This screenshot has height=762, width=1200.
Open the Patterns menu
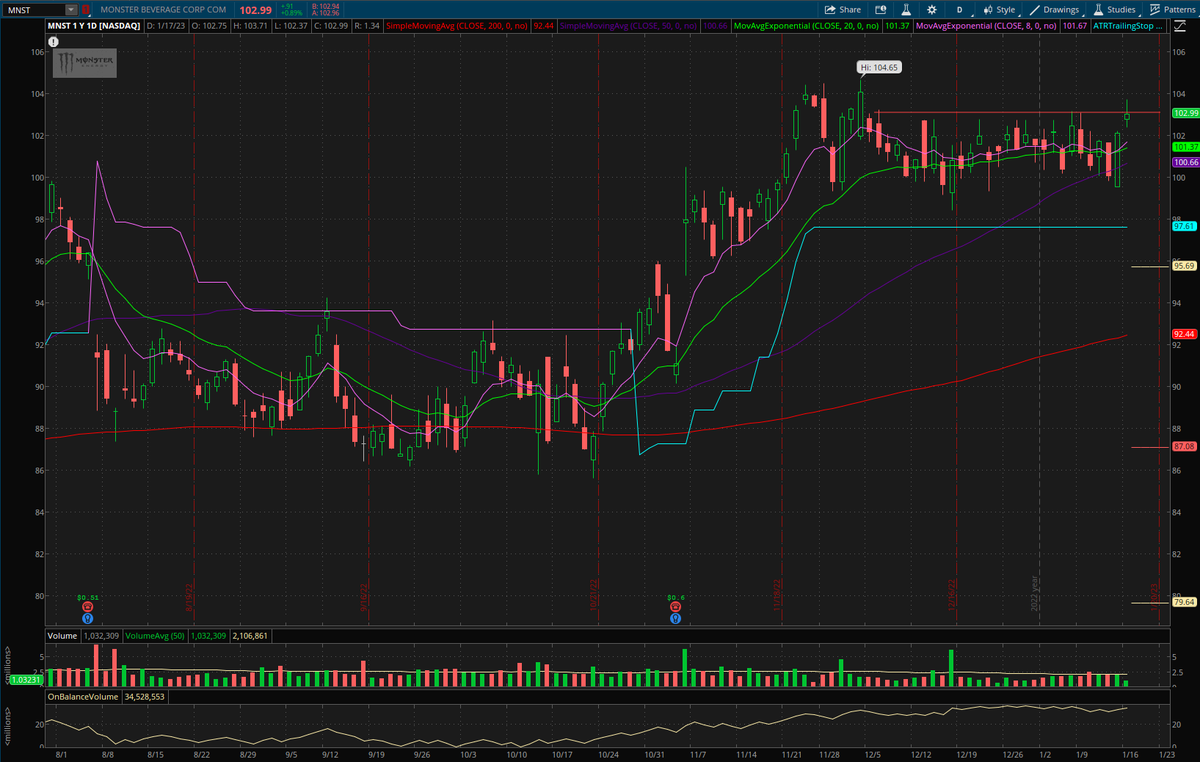(1173, 9)
